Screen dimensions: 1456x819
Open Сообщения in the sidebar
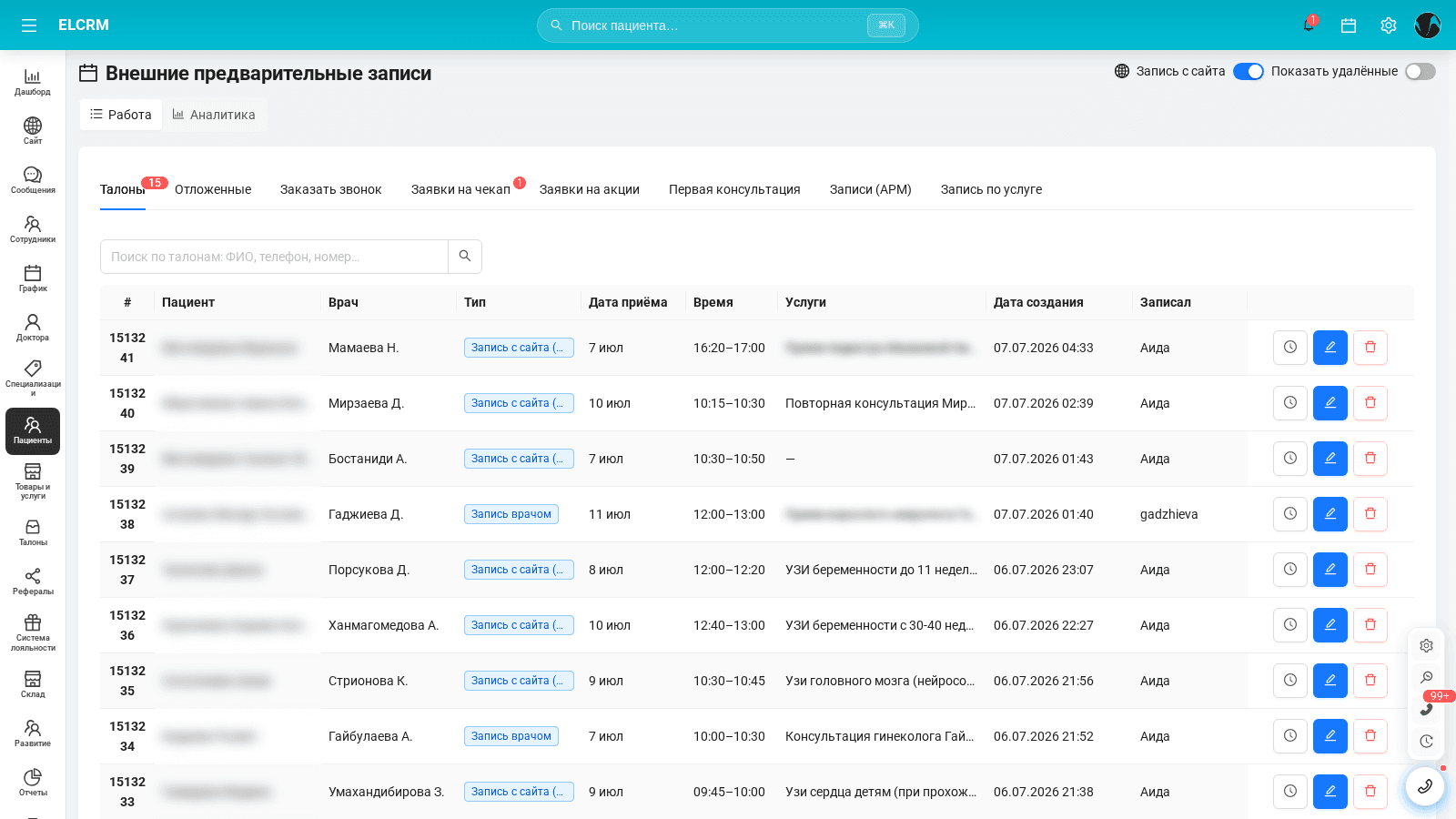tap(33, 180)
